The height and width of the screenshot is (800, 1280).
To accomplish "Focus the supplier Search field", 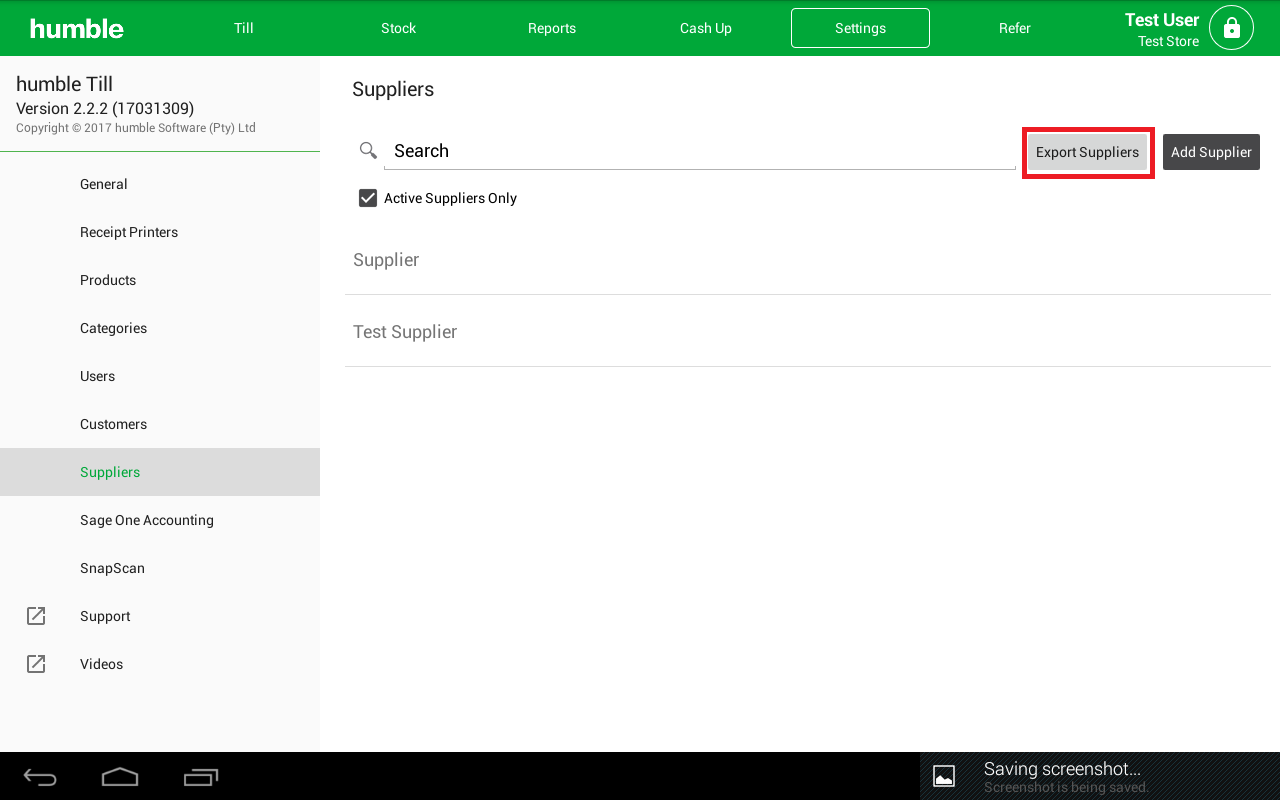I will click(700, 151).
